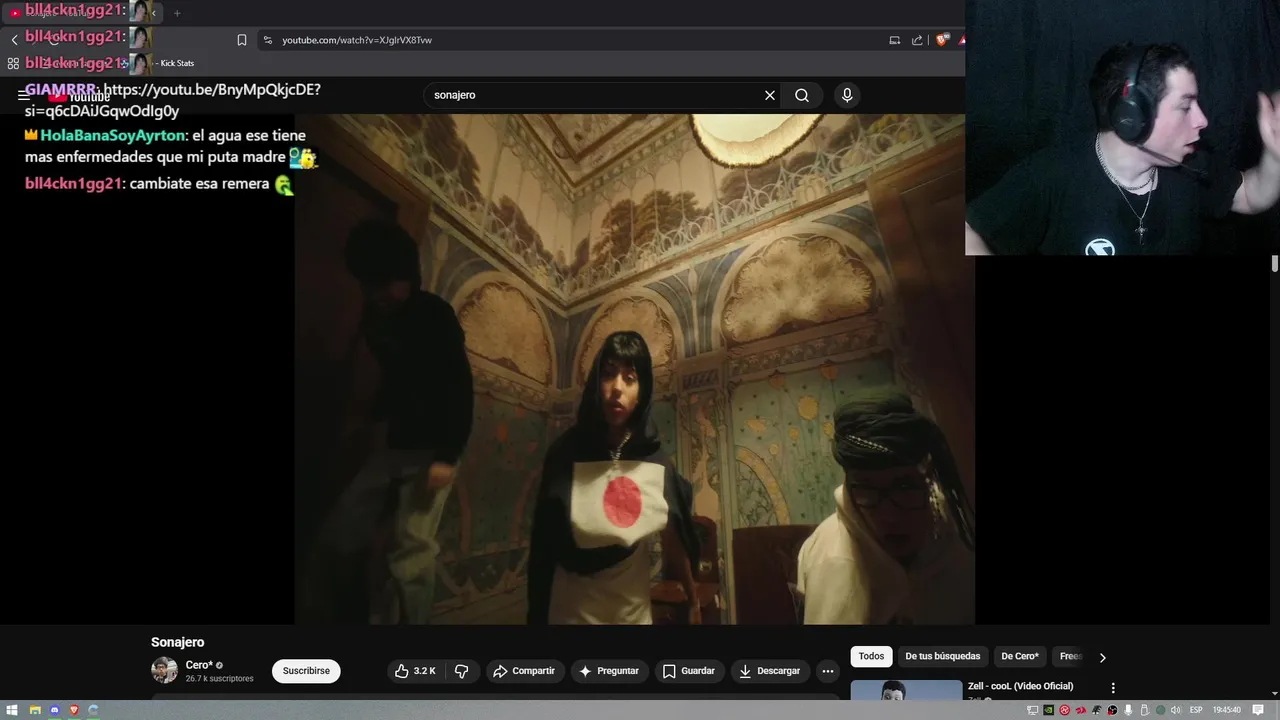This screenshot has height=720, width=1280.
Task: Open the apps grid in bookmarks bar
Action: click(13, 63)
